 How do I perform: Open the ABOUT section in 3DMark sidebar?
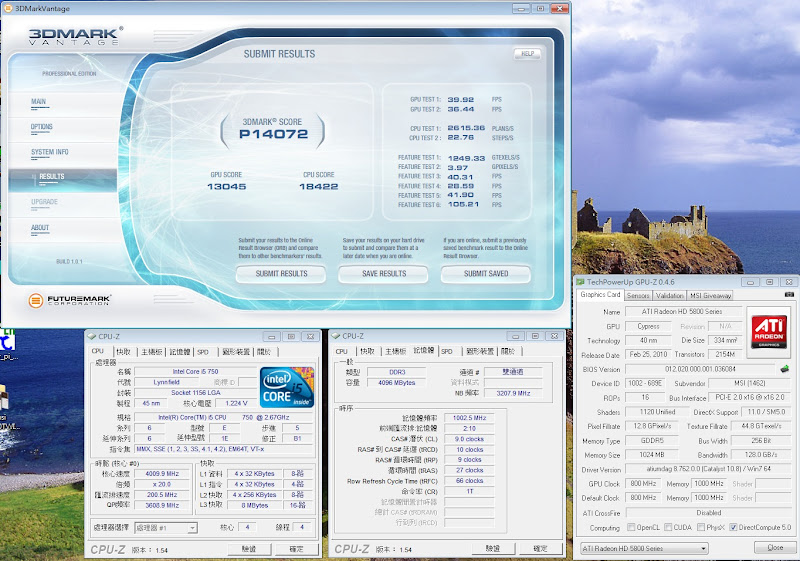click(40, 227)
